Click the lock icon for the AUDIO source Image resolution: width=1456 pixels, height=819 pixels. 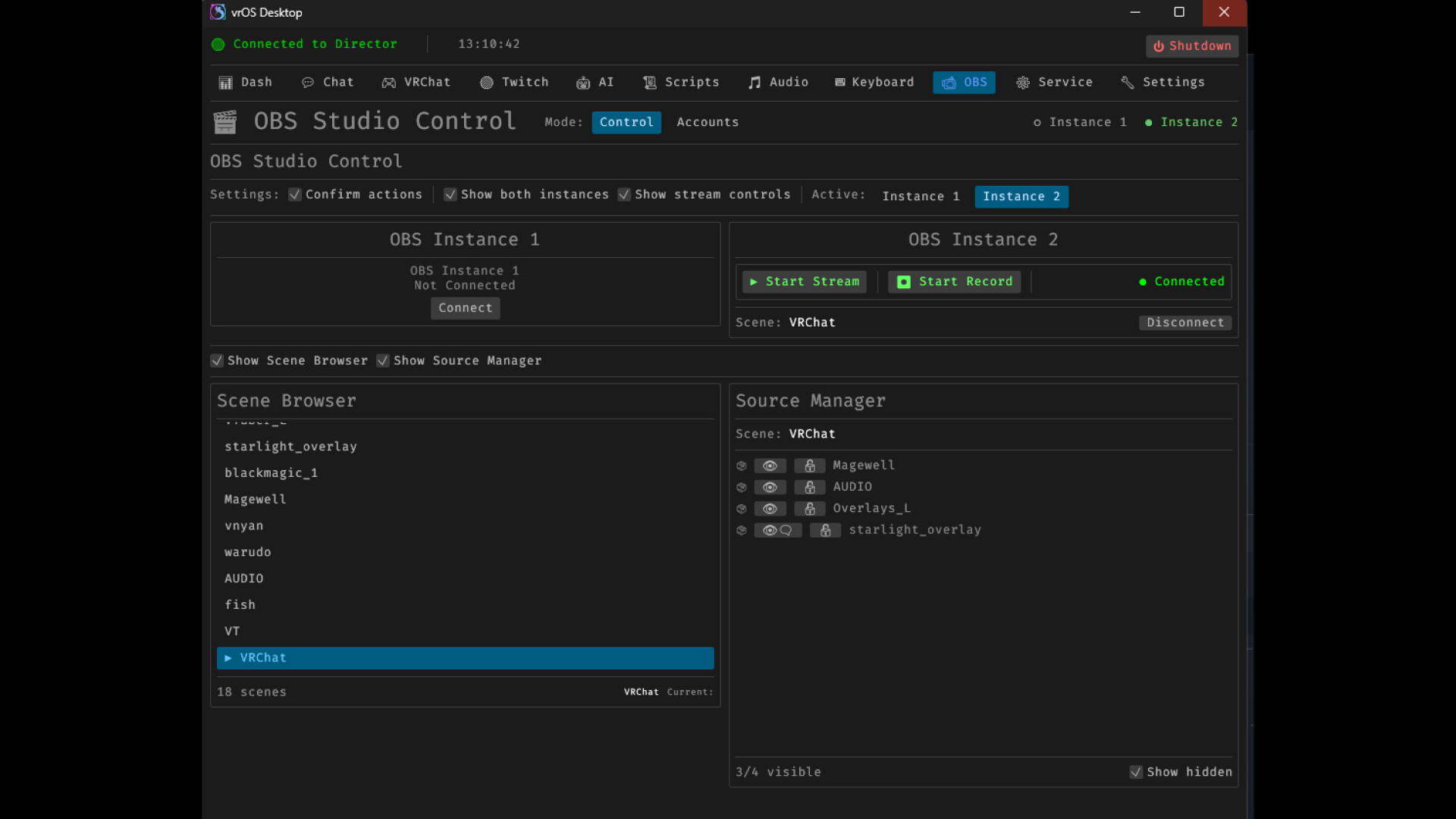809,487
